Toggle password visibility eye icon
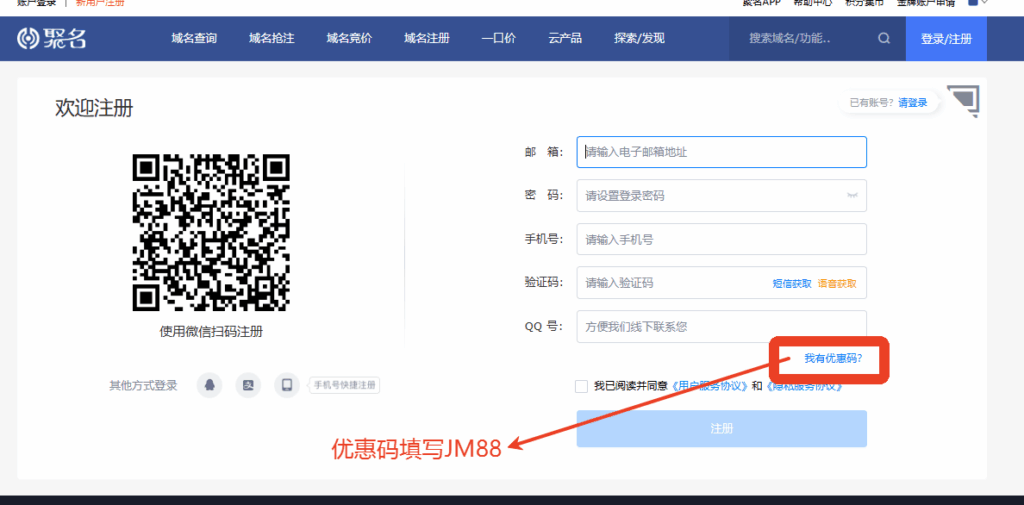Viewport: 1024px width, 505px height. pos(852,195)
